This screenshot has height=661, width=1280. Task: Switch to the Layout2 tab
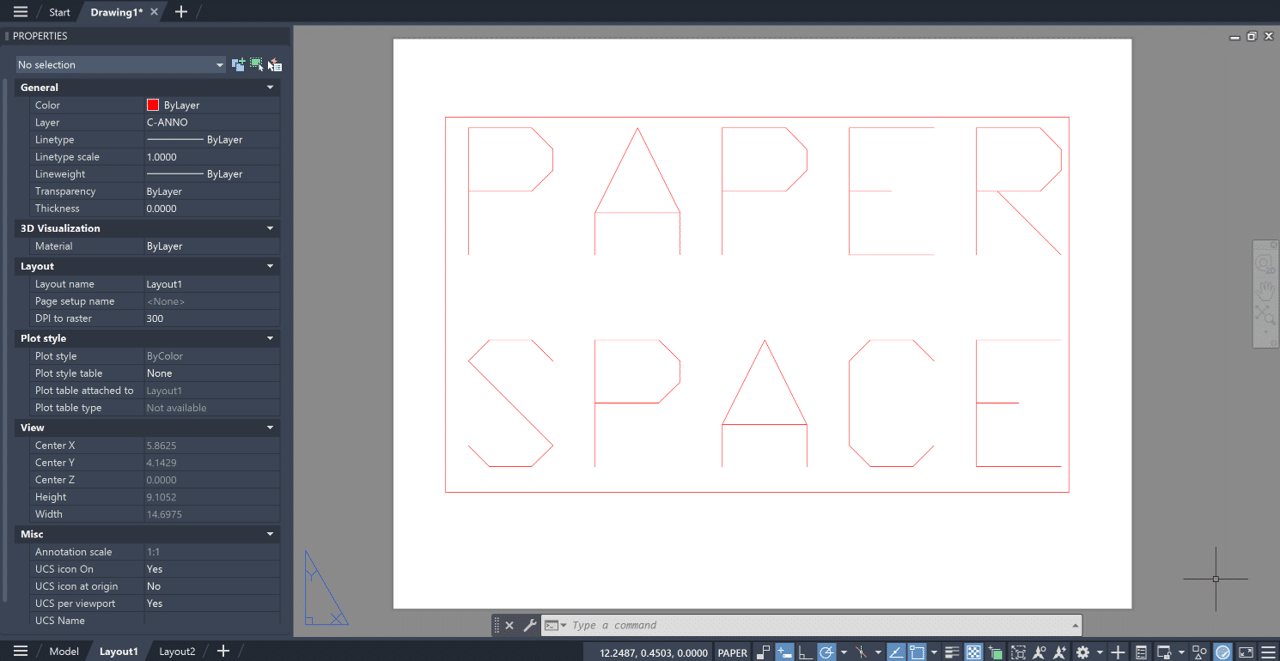[177, 651]
